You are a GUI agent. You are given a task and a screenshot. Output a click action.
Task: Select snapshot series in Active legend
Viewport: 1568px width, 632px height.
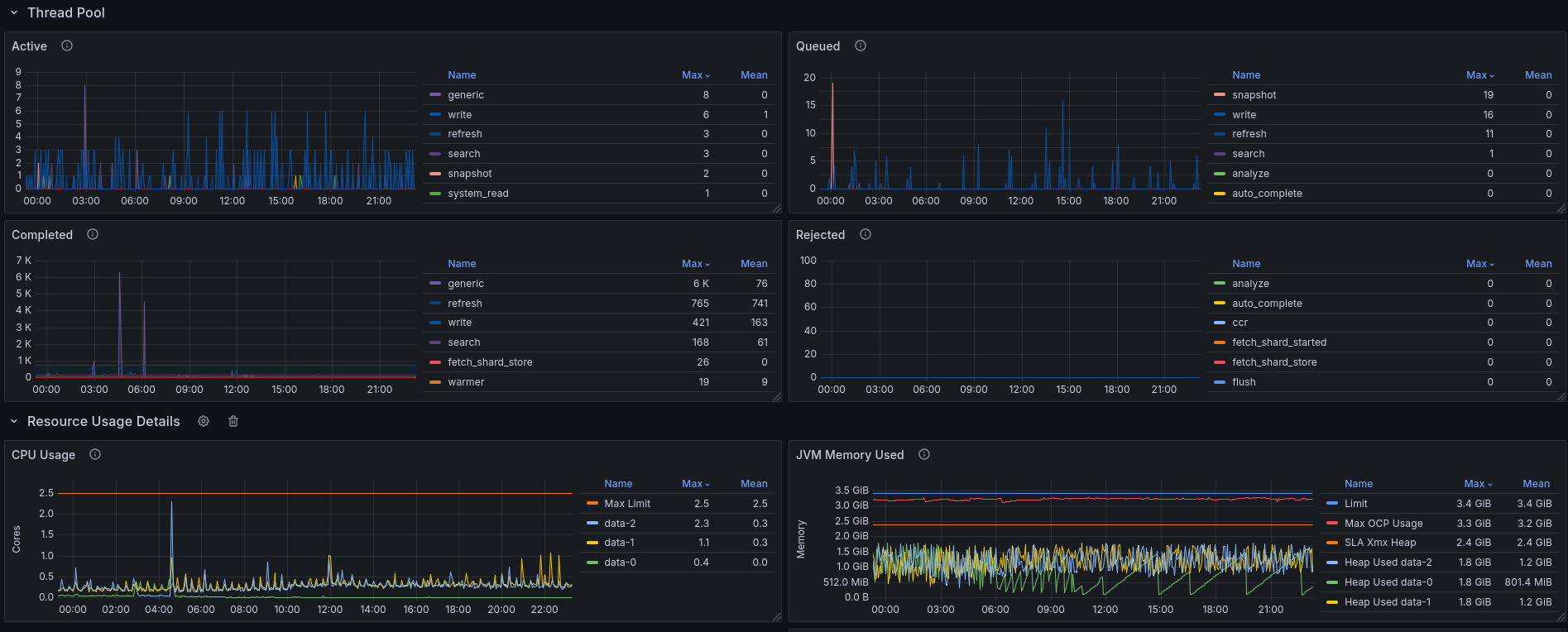469,174
